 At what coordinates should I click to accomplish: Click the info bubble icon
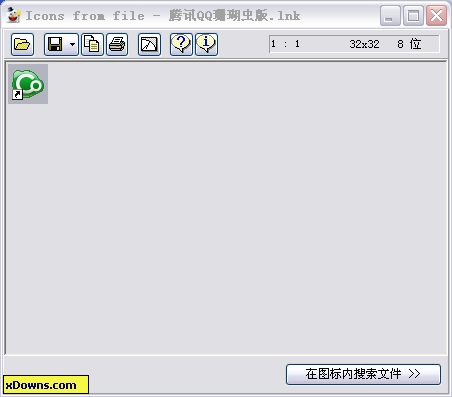point(206,44)
